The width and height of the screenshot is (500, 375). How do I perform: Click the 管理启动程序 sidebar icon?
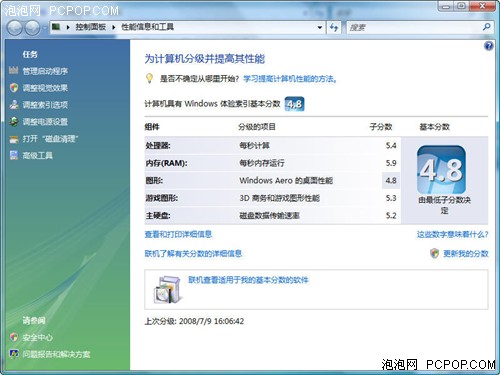[14, 70]
